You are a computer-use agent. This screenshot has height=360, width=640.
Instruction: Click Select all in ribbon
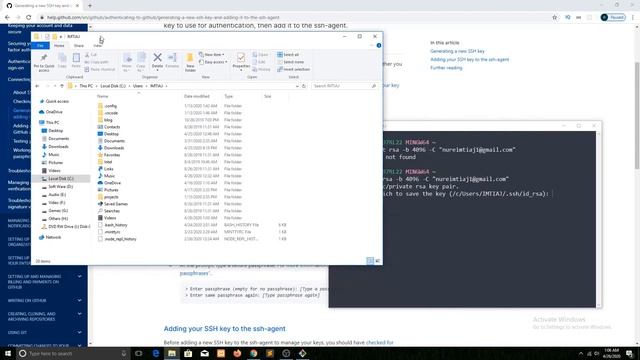[x=289, y=55]
